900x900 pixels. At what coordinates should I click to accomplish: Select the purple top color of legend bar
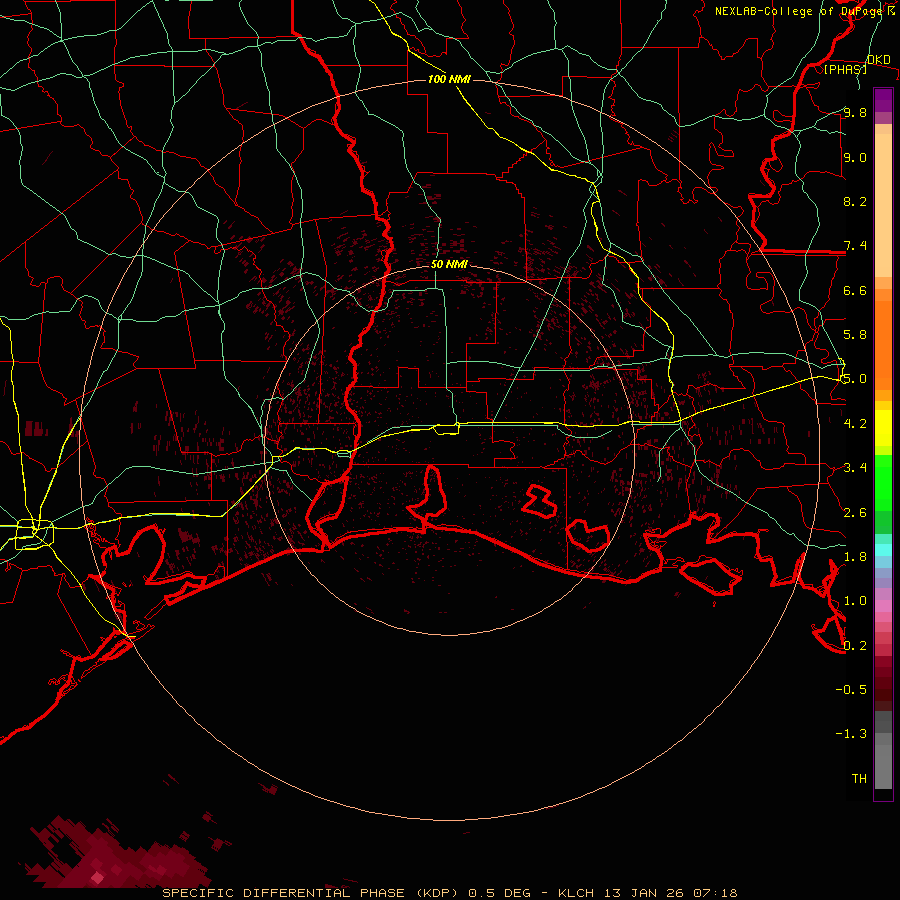[x=883, y=100]
